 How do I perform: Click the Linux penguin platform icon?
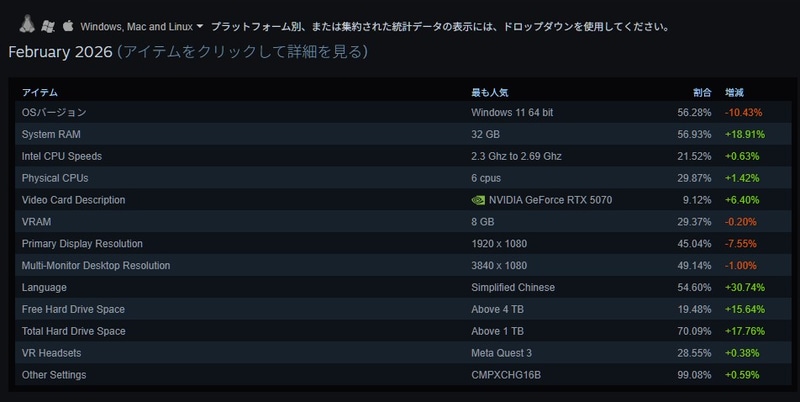(28, 25)
